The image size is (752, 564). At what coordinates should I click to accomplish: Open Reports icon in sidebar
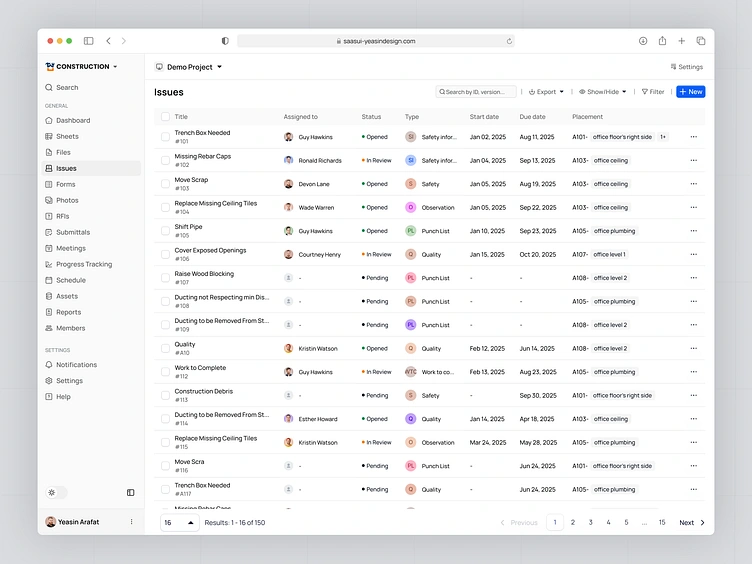[48, 312]
